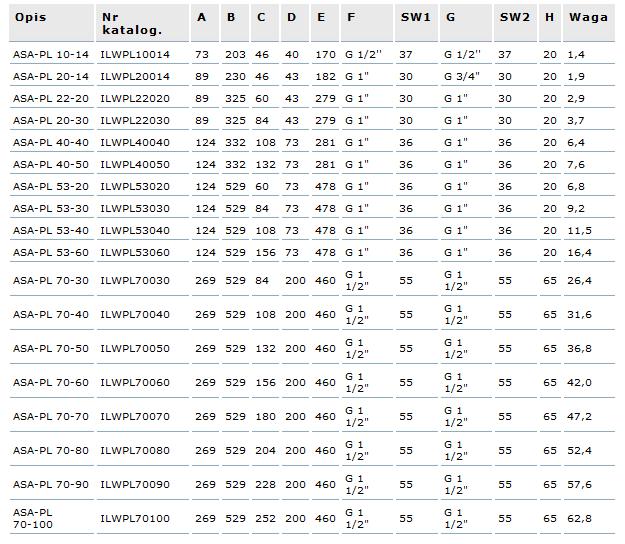625x544 pixels.
Task: Click catalog number ILWPL70050
Action: pos(135,348)
